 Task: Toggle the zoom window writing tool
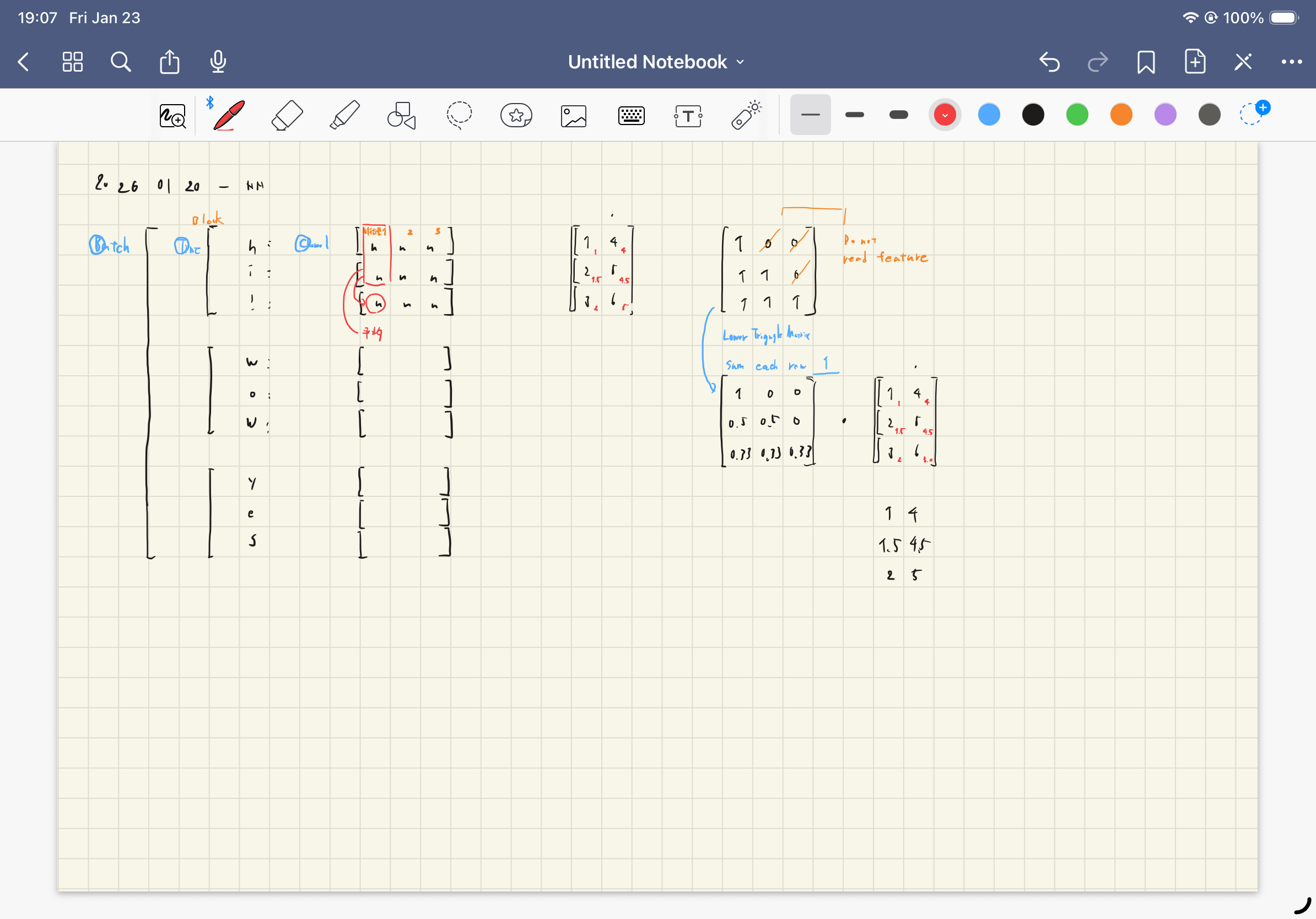point(172,116)
